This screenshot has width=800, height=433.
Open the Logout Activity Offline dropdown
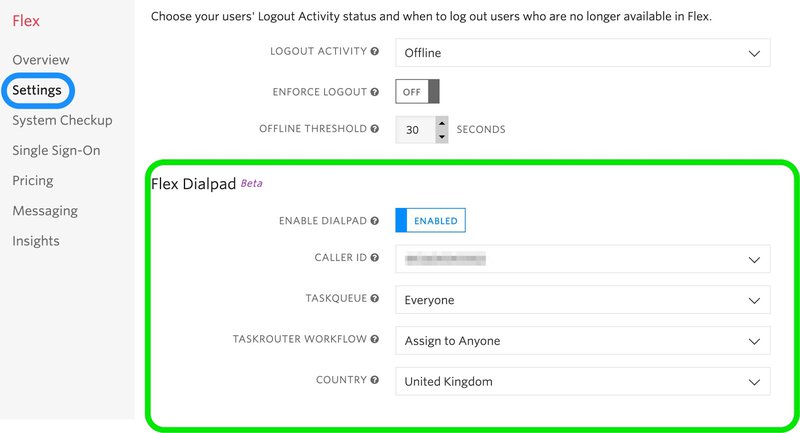[x=583, y=53]
